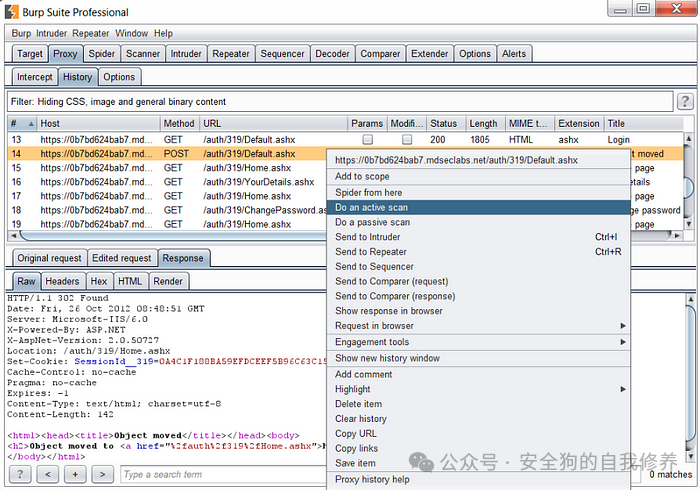
Task: Go to next search match arrow button
Action: click(x=103, y=474)
